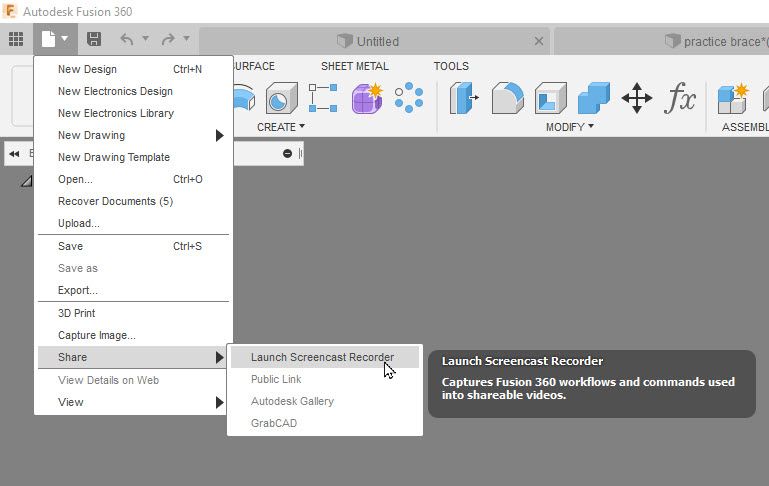The image size is (769, 486).
Task: Open the TOOLS ribbon tab
Action: (451, 66)
